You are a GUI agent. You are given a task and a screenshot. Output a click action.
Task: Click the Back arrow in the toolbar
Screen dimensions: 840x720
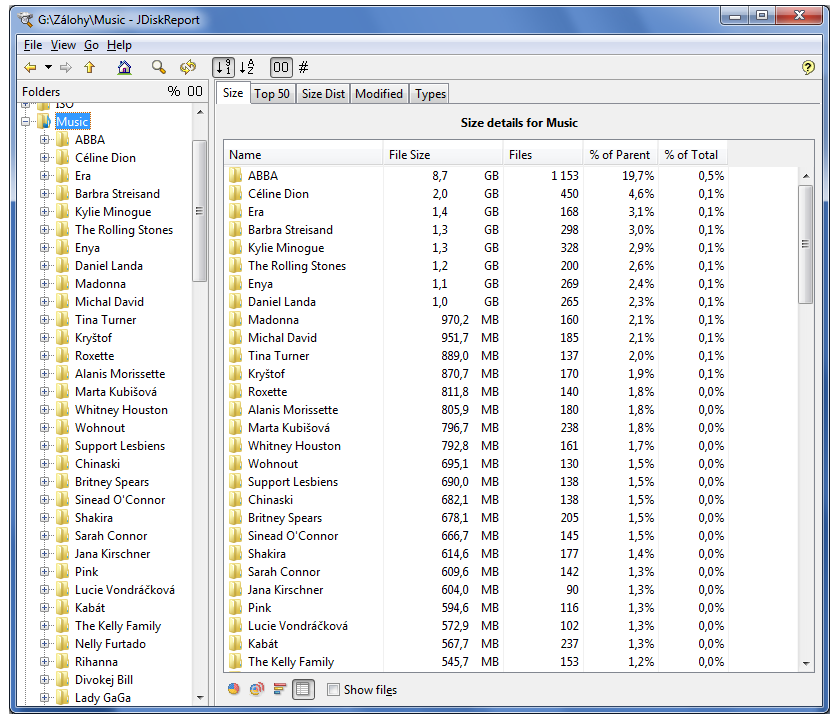click(x=30, y=68)
